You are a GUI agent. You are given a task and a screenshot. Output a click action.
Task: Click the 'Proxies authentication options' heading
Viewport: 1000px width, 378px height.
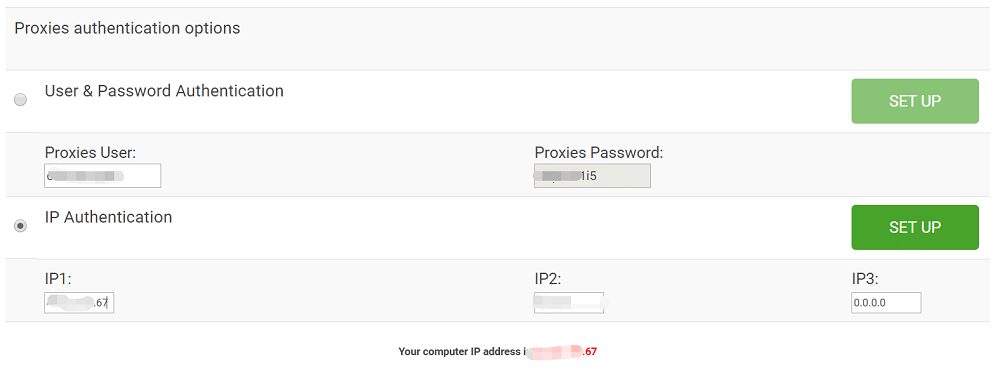pos(127,29)
